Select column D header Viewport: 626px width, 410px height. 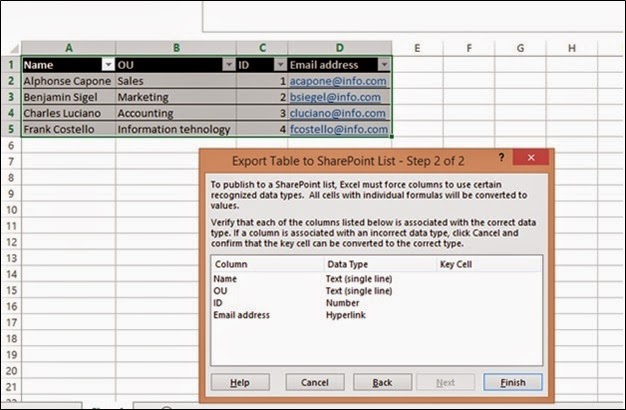pos(339,48)
